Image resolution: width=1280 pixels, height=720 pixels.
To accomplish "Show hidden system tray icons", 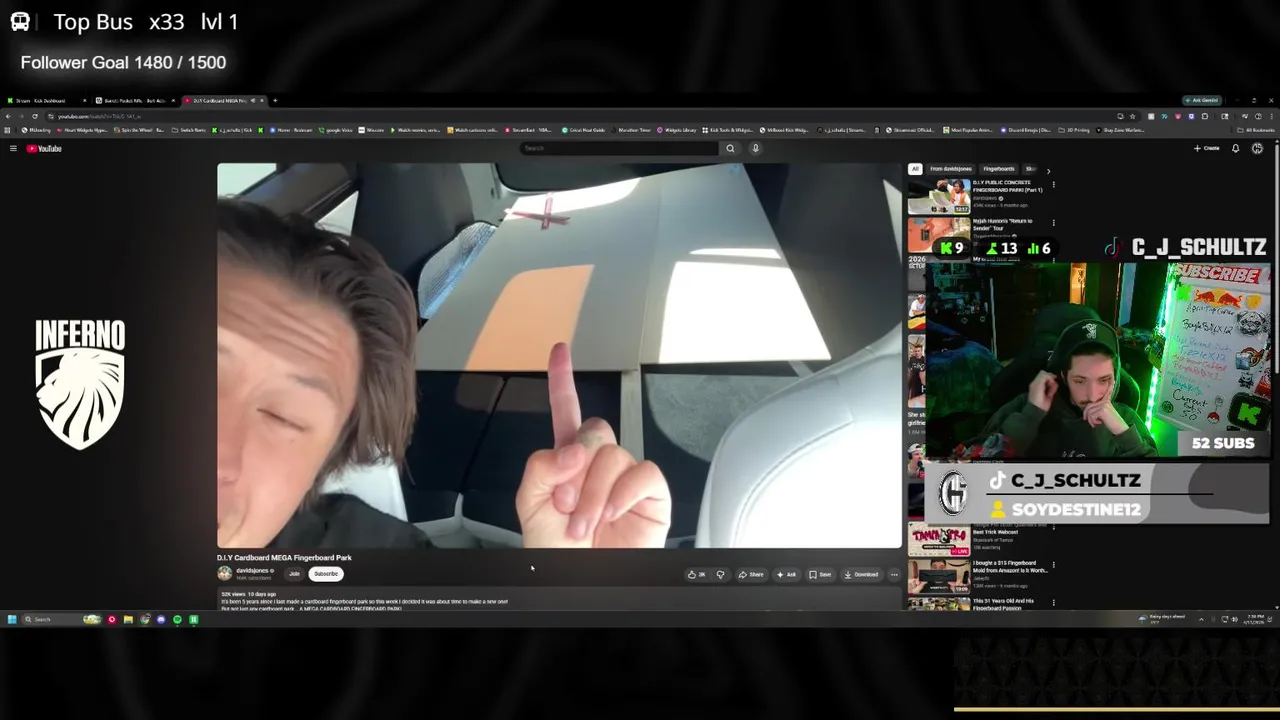I will 1201,619.
